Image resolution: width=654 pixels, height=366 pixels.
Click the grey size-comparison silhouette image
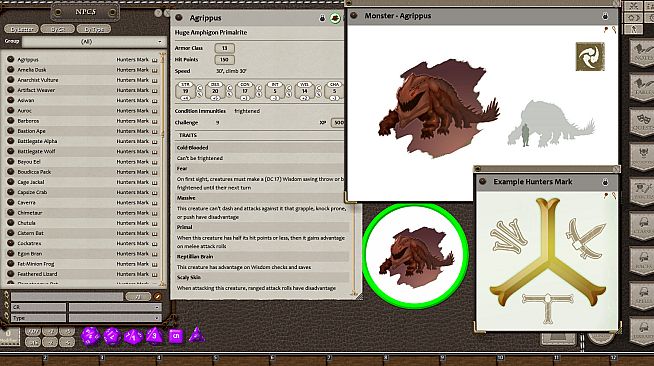click(x=551, y=124)
